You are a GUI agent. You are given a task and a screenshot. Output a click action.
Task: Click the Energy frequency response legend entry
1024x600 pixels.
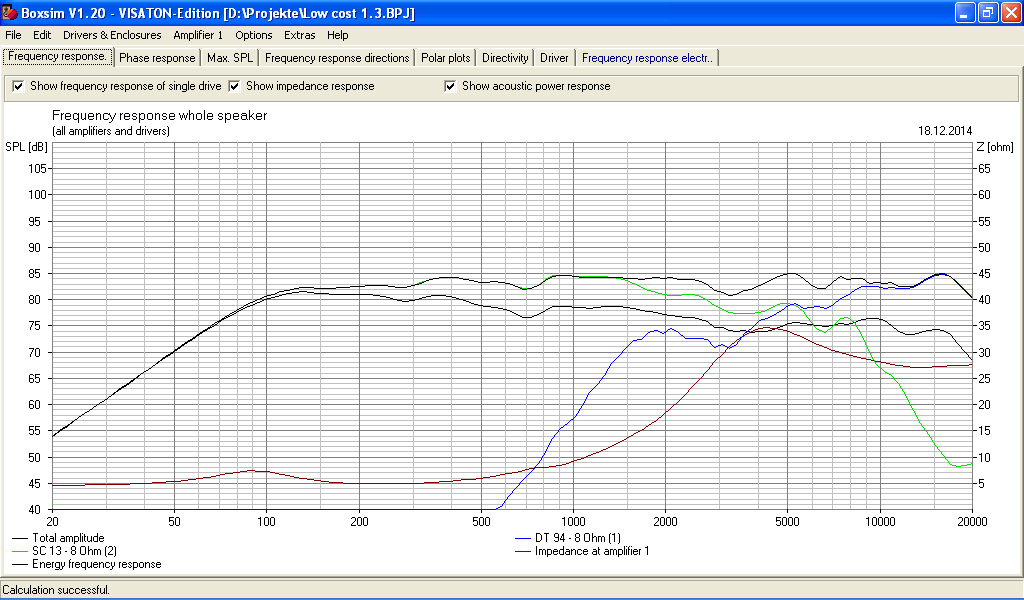87,565
